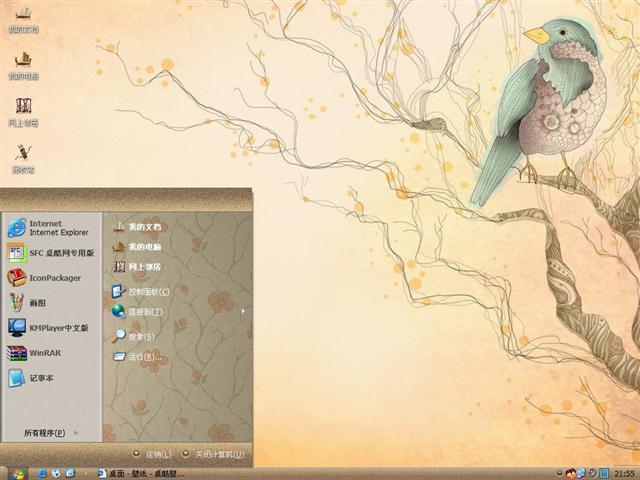Click the cartoon face tray icon
The image size is (640, 480).
click(x=571, y=473)
